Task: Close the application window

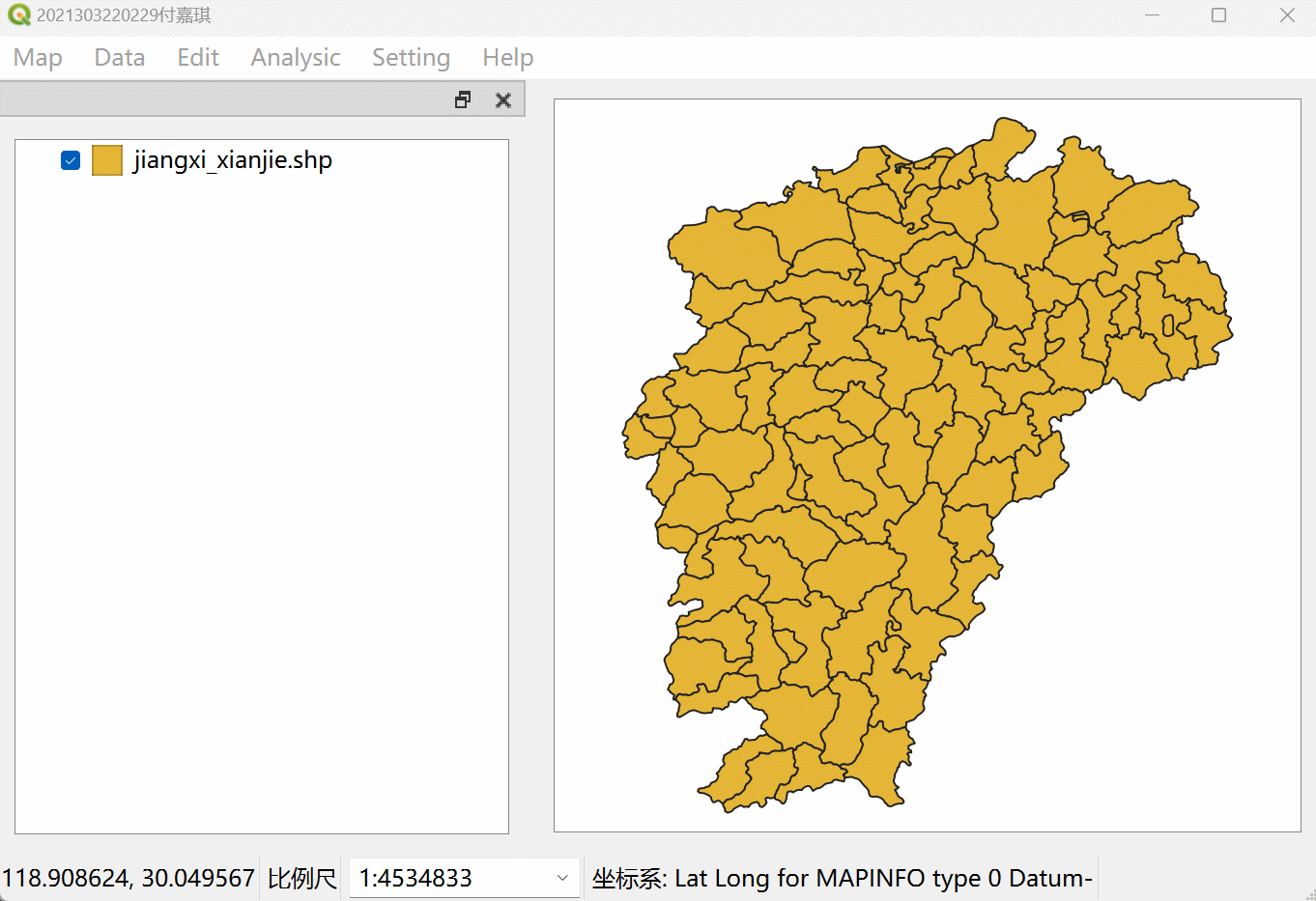Action: (1287, 15)
